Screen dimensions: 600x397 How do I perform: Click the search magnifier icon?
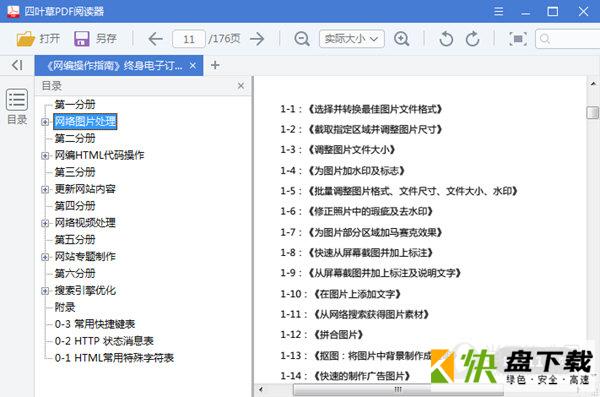point(545,39)
